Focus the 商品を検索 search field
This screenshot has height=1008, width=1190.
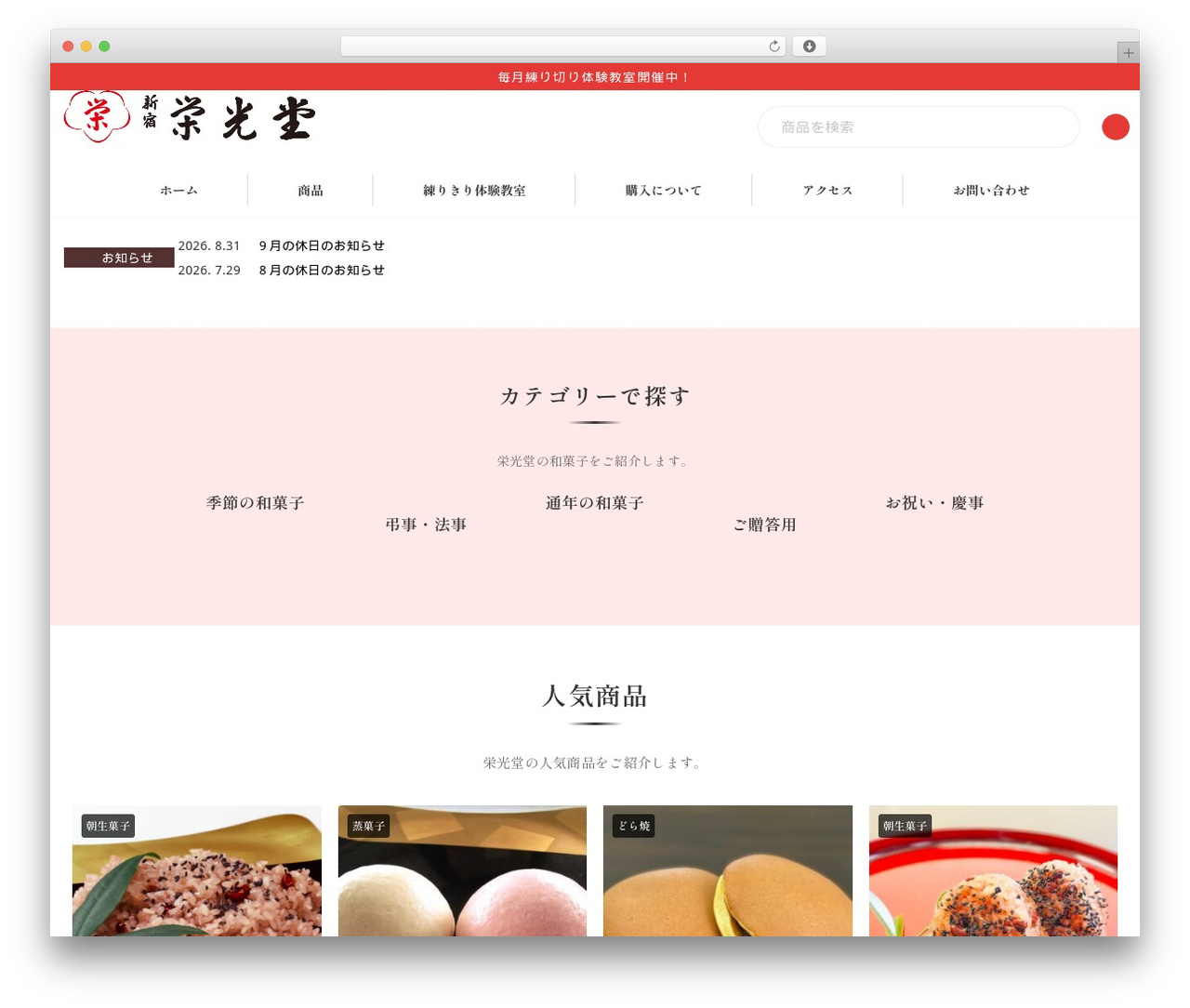pyautogui.click(x=919, y=127)
